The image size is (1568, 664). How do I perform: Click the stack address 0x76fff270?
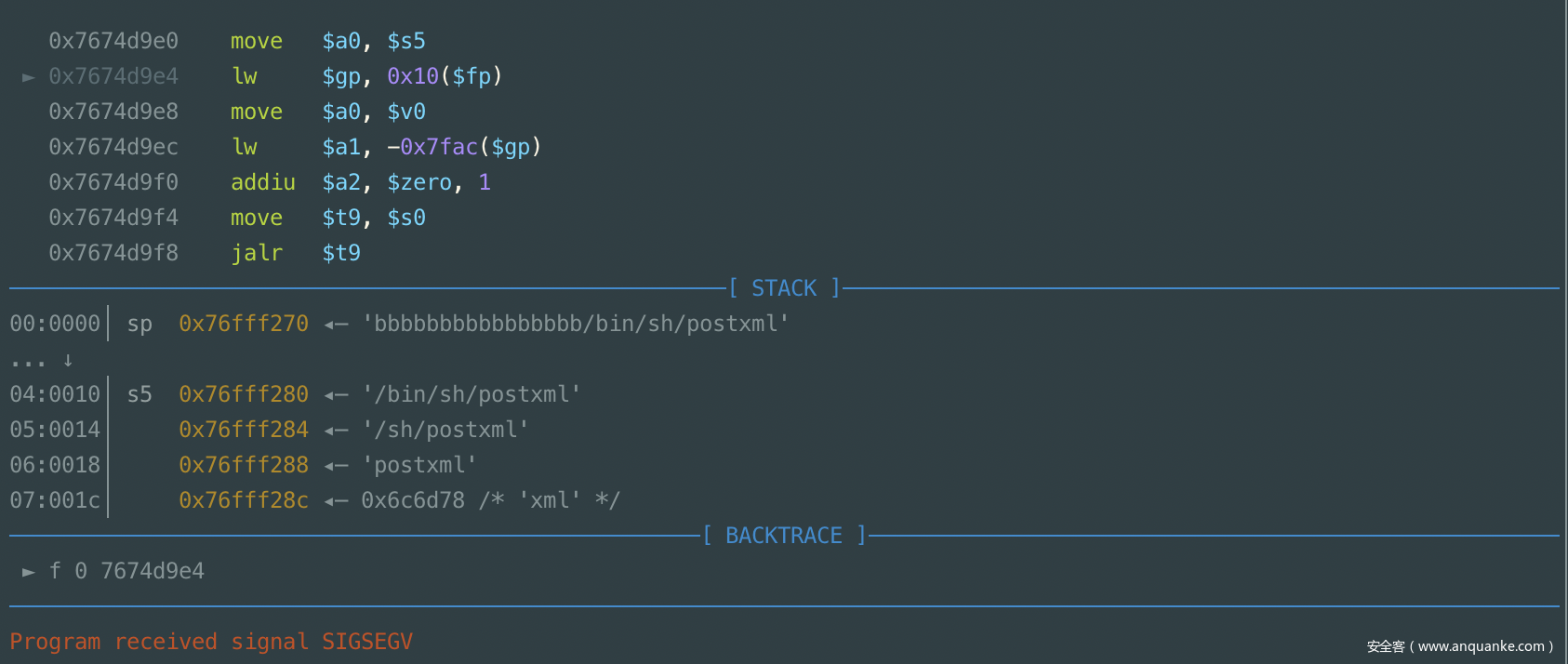(x=244, y=324)
